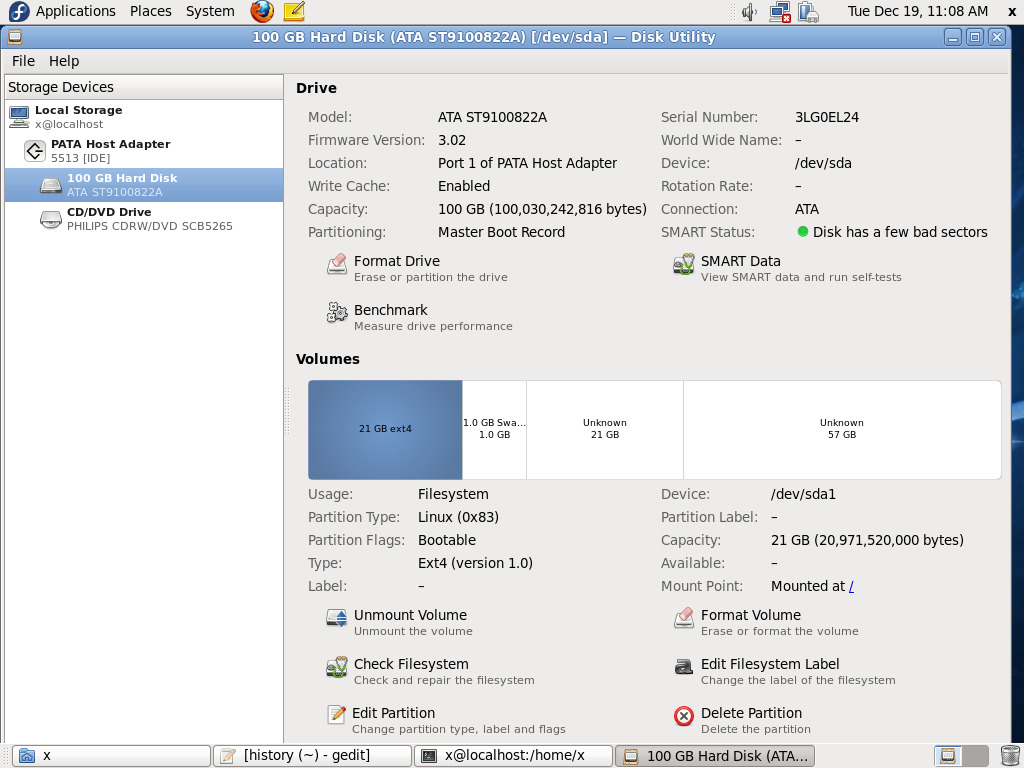Click the Check Filesystem icon
The image size is (1024, 768).
(x=337, y=668)
